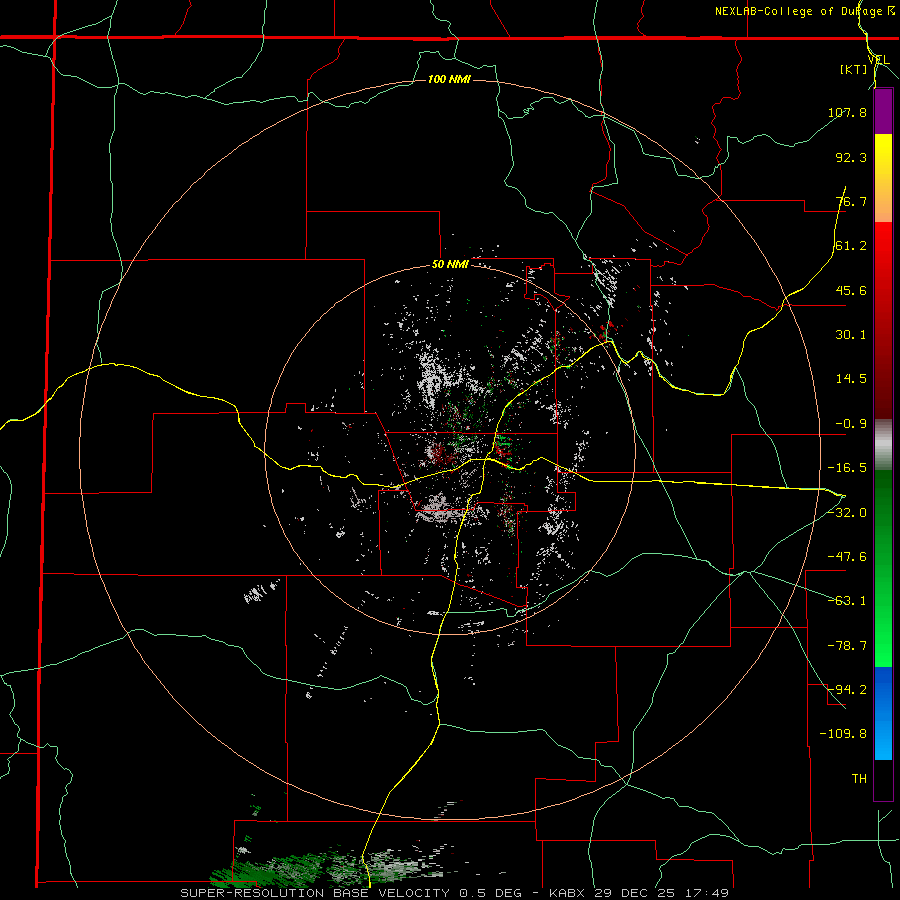This screenshot has height=900, width=900.
Task: Click the VEL legend title
Action: click(878, 60)
